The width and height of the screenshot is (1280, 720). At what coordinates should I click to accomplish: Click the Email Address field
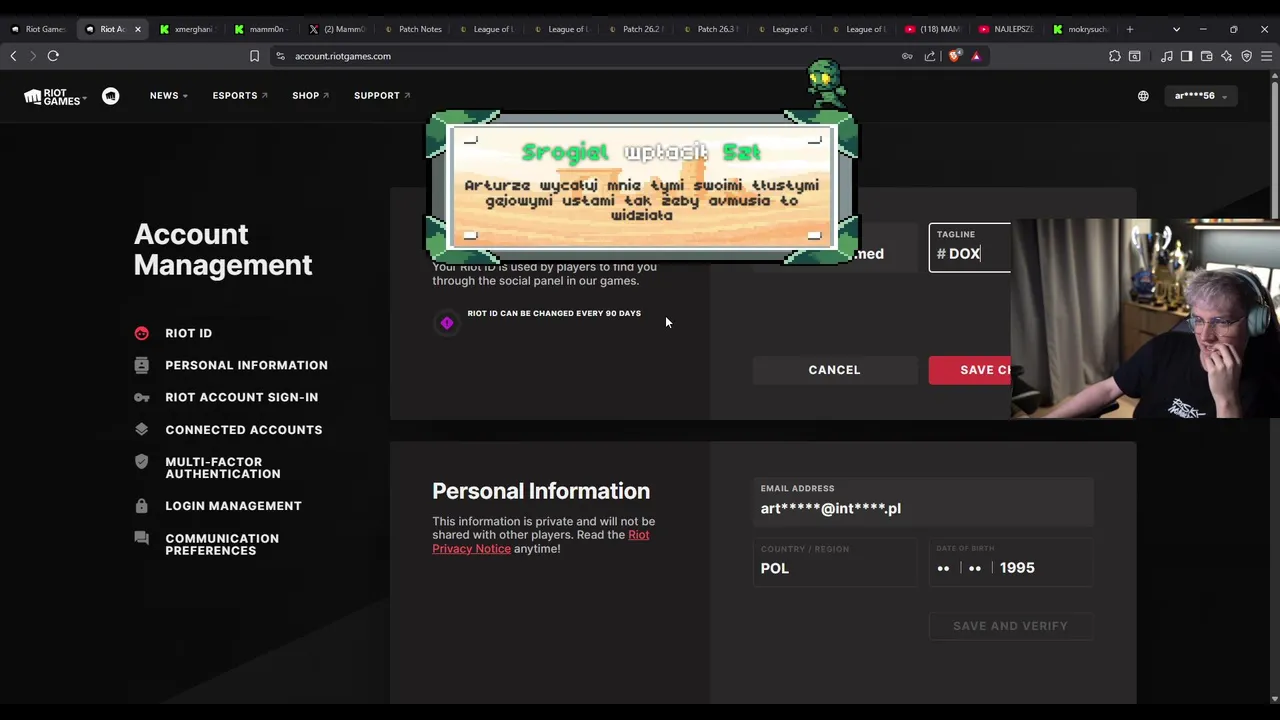(x=923, y=502)
